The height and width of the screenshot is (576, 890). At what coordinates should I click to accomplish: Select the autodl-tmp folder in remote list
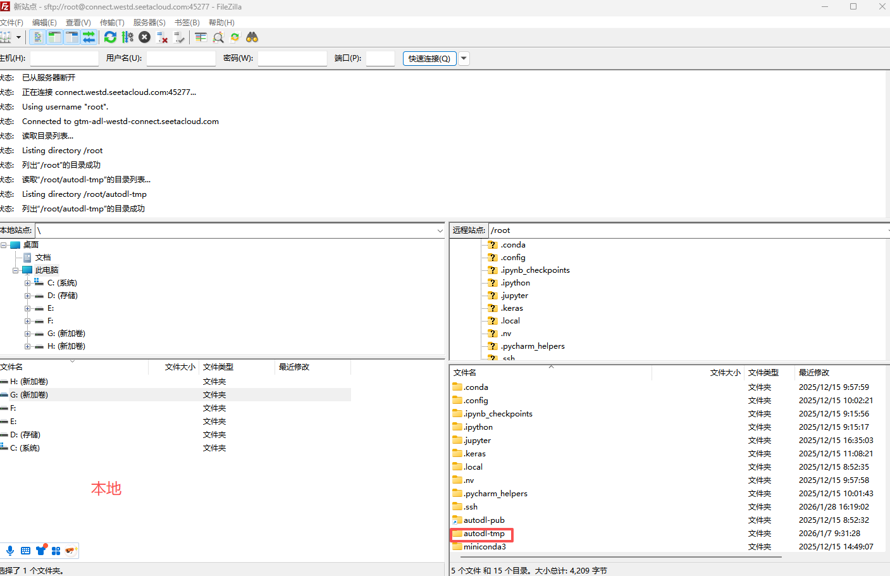pyautogui.click(x=483, y=533)
